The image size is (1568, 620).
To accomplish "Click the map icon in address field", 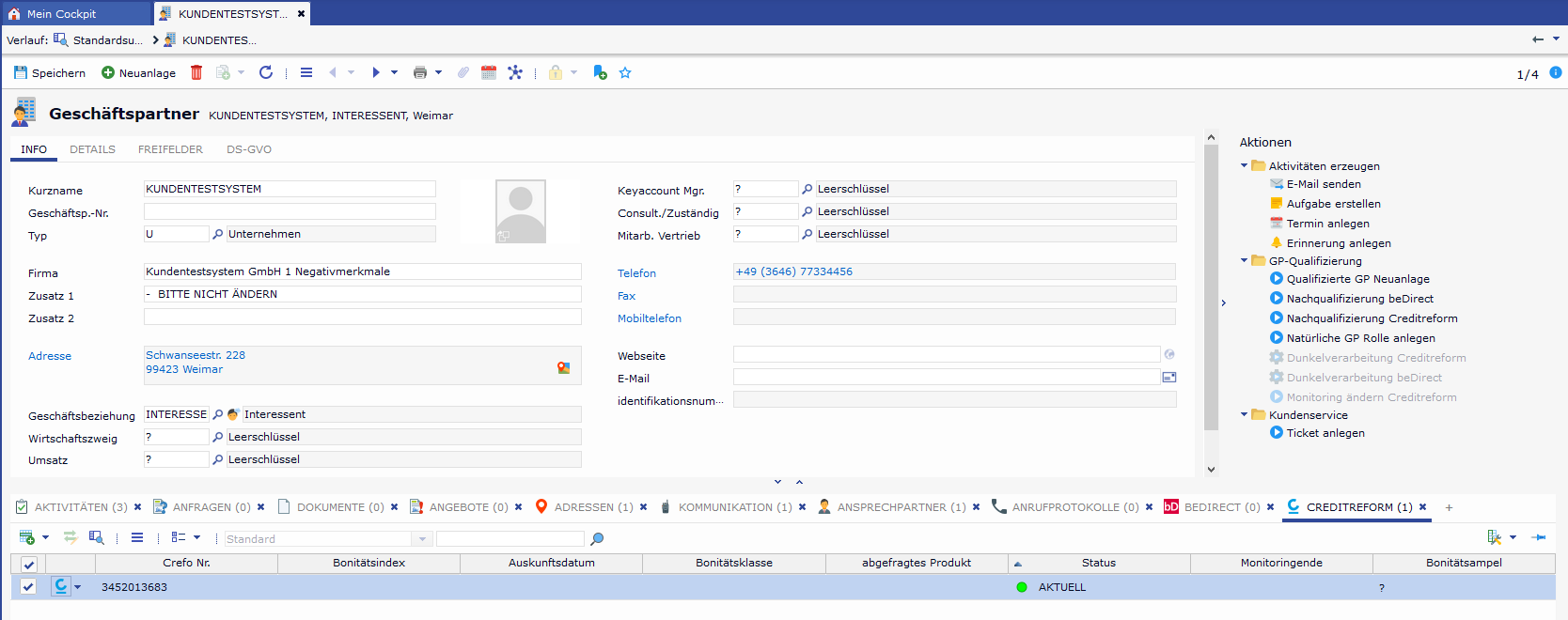I will pyautogui.click(x=563, y=368).
